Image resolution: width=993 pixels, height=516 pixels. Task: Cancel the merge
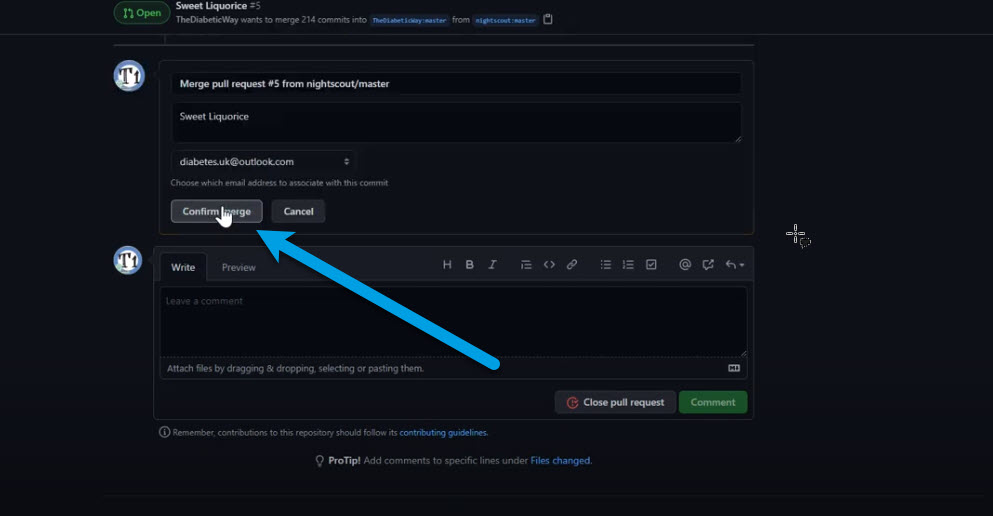[298, 211]
